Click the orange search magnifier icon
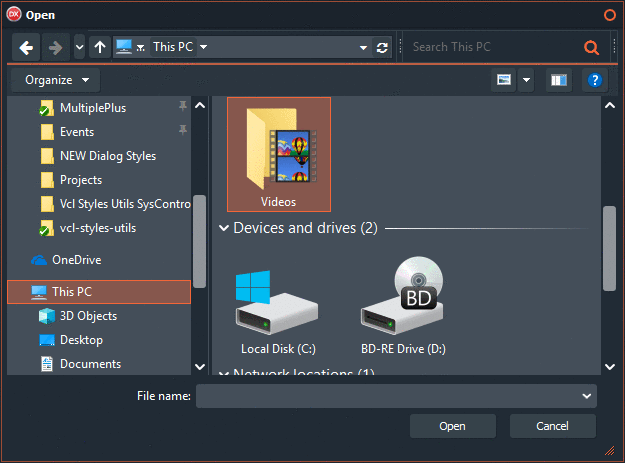The image size is (625, 463). point(591,47)
